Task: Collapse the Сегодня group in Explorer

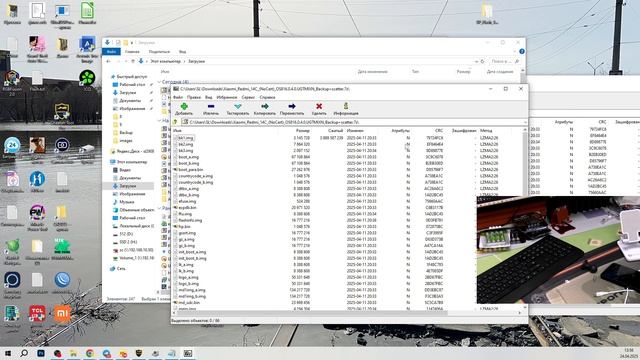Action: 159,82
